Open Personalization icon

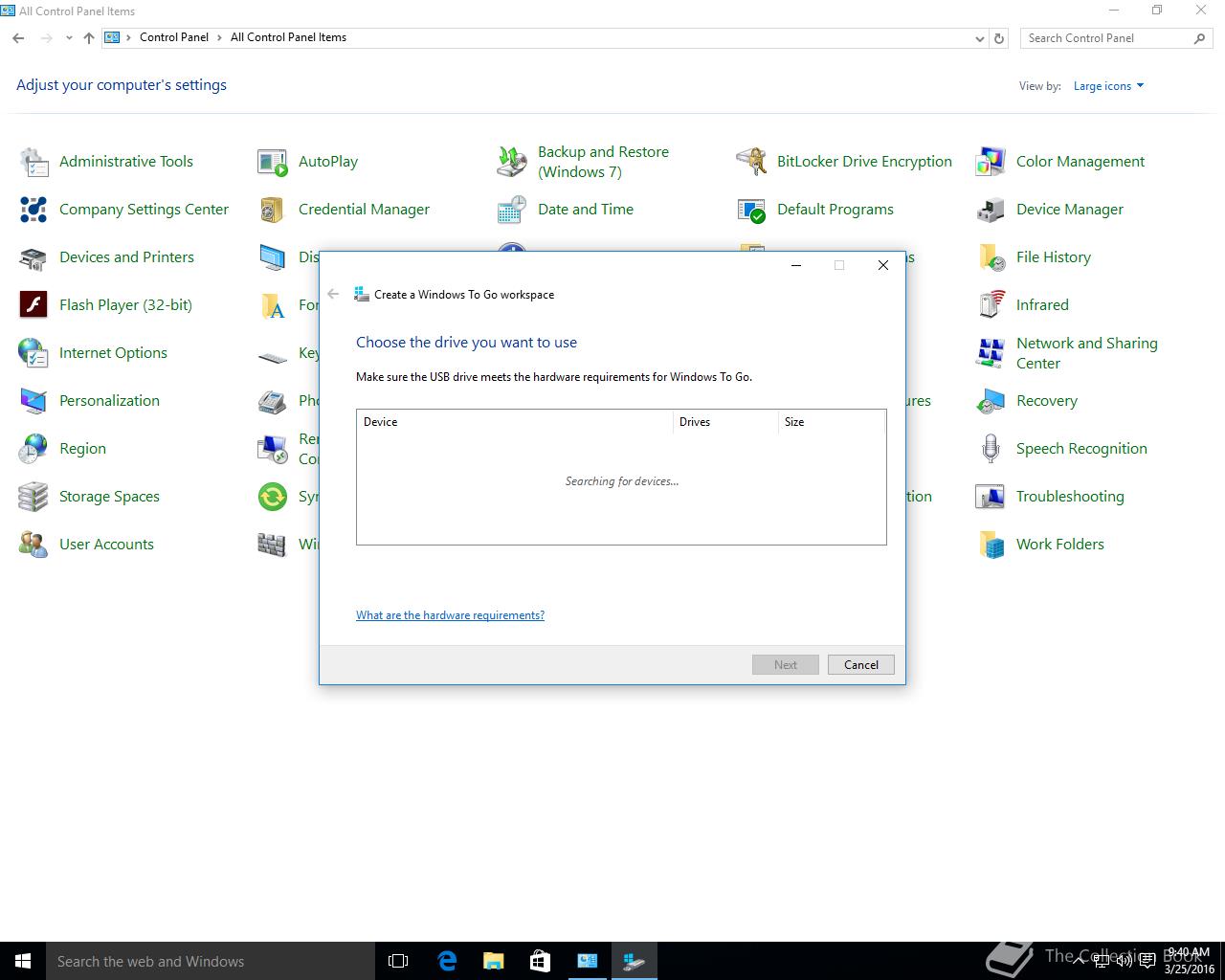pos(34,401)
